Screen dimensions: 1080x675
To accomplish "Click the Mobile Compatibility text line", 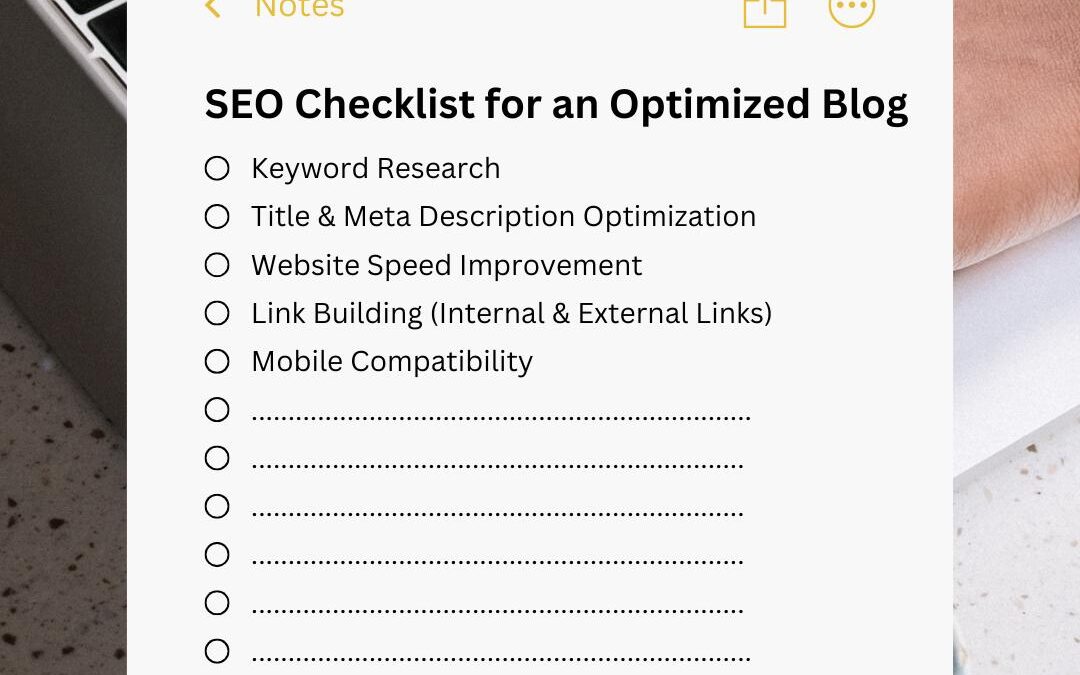I will tap(392, 362).
